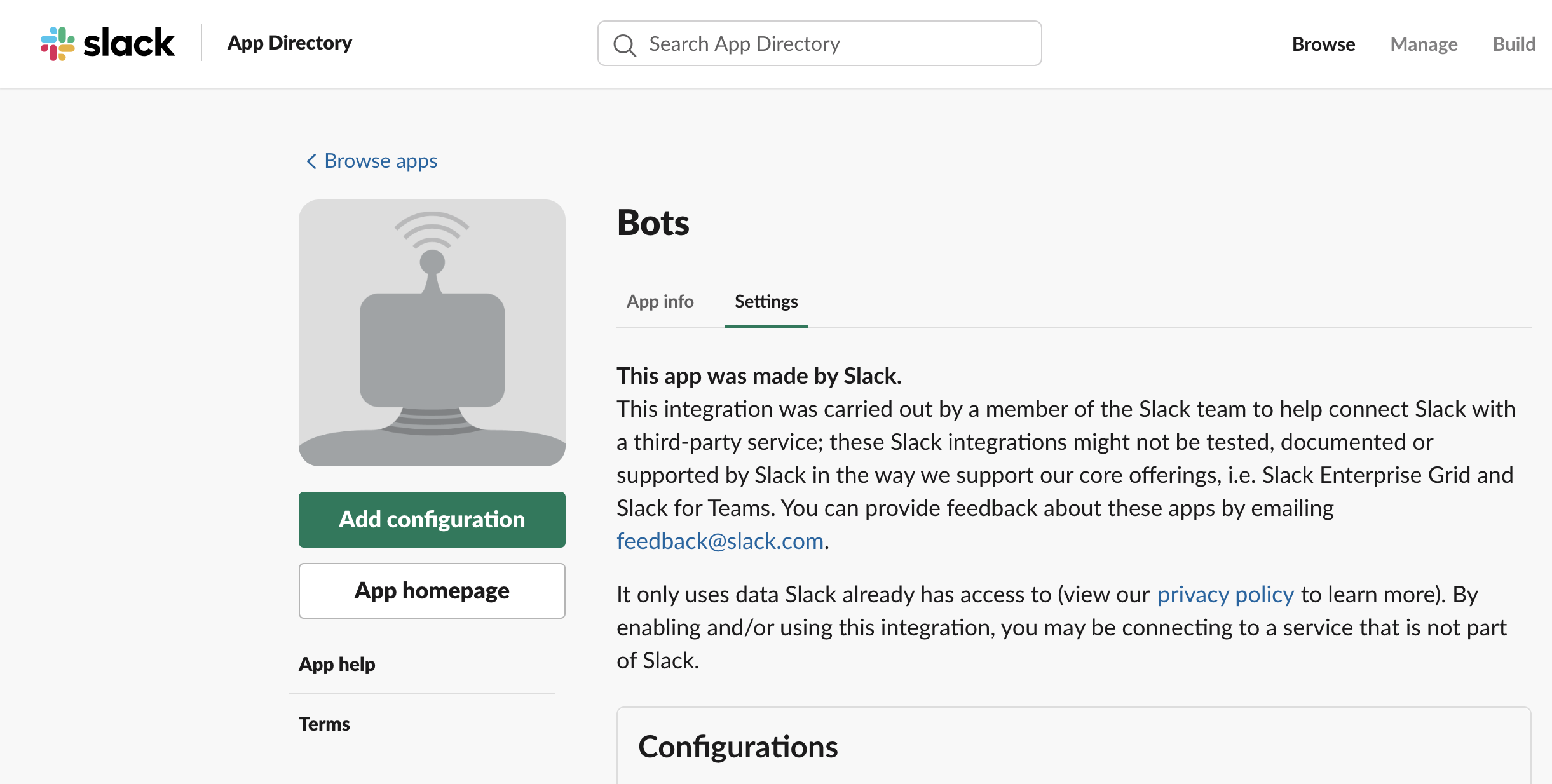Click the Bots heading text
This screenshot has height=784, width=1552.
pyautogui.click(x=653, y=222)
